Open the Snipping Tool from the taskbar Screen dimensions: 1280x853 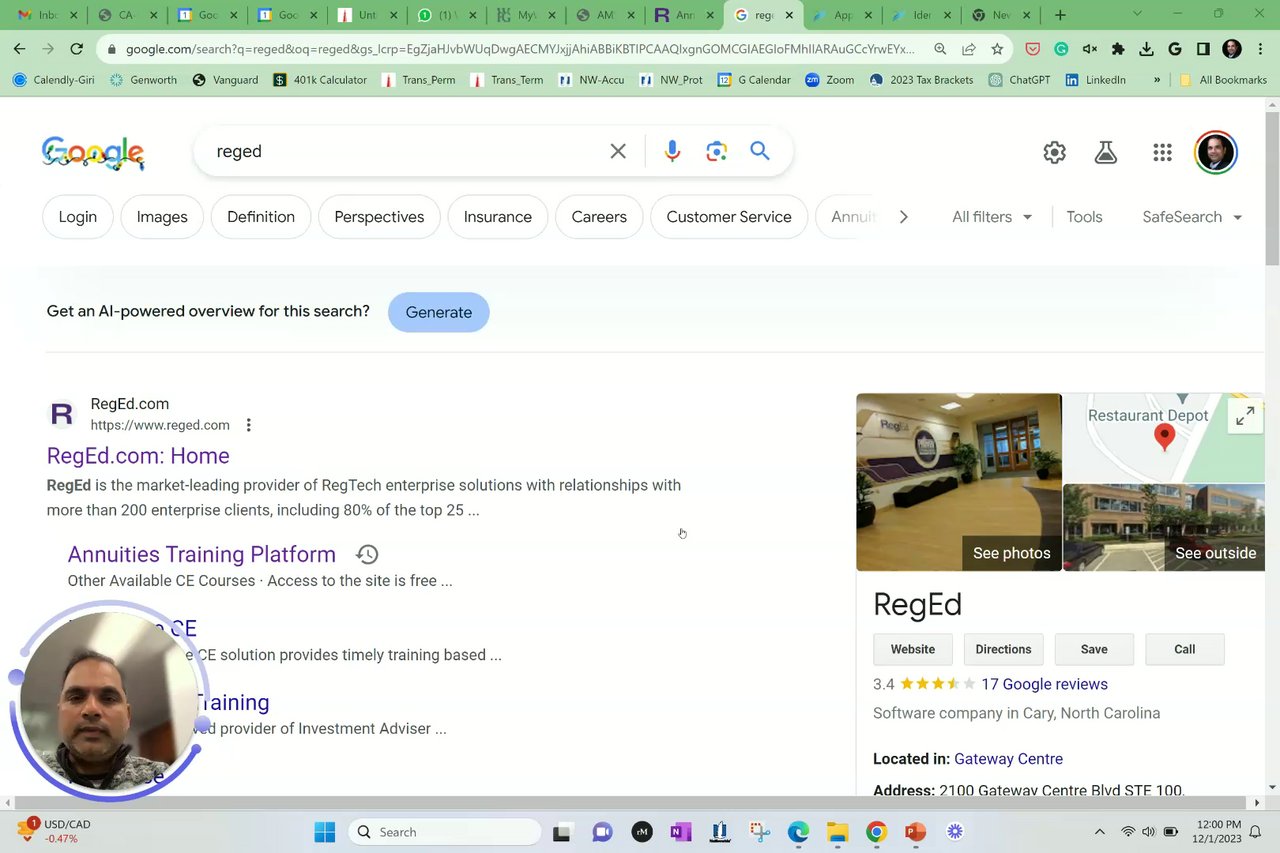coord(759,832)
